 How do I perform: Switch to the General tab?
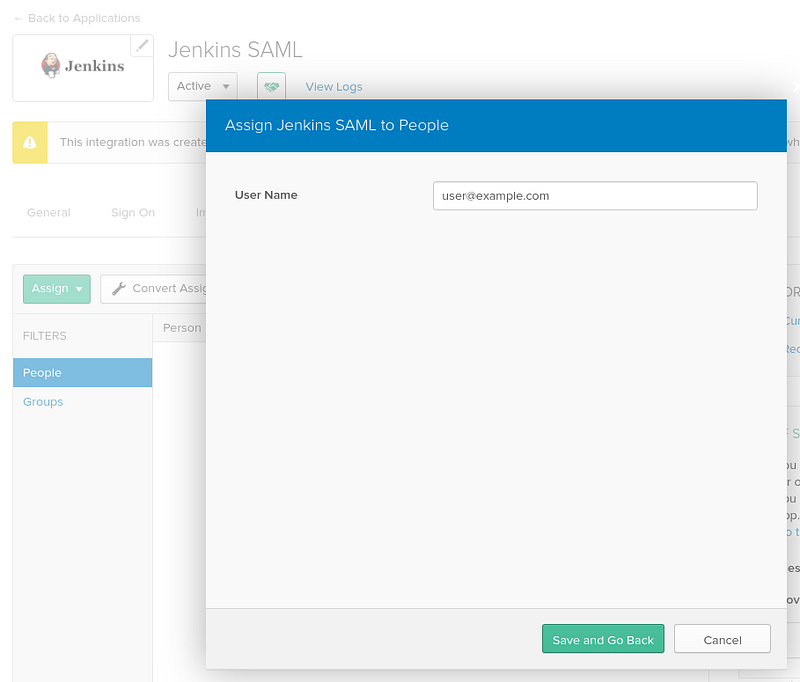(x=48, y=213)
